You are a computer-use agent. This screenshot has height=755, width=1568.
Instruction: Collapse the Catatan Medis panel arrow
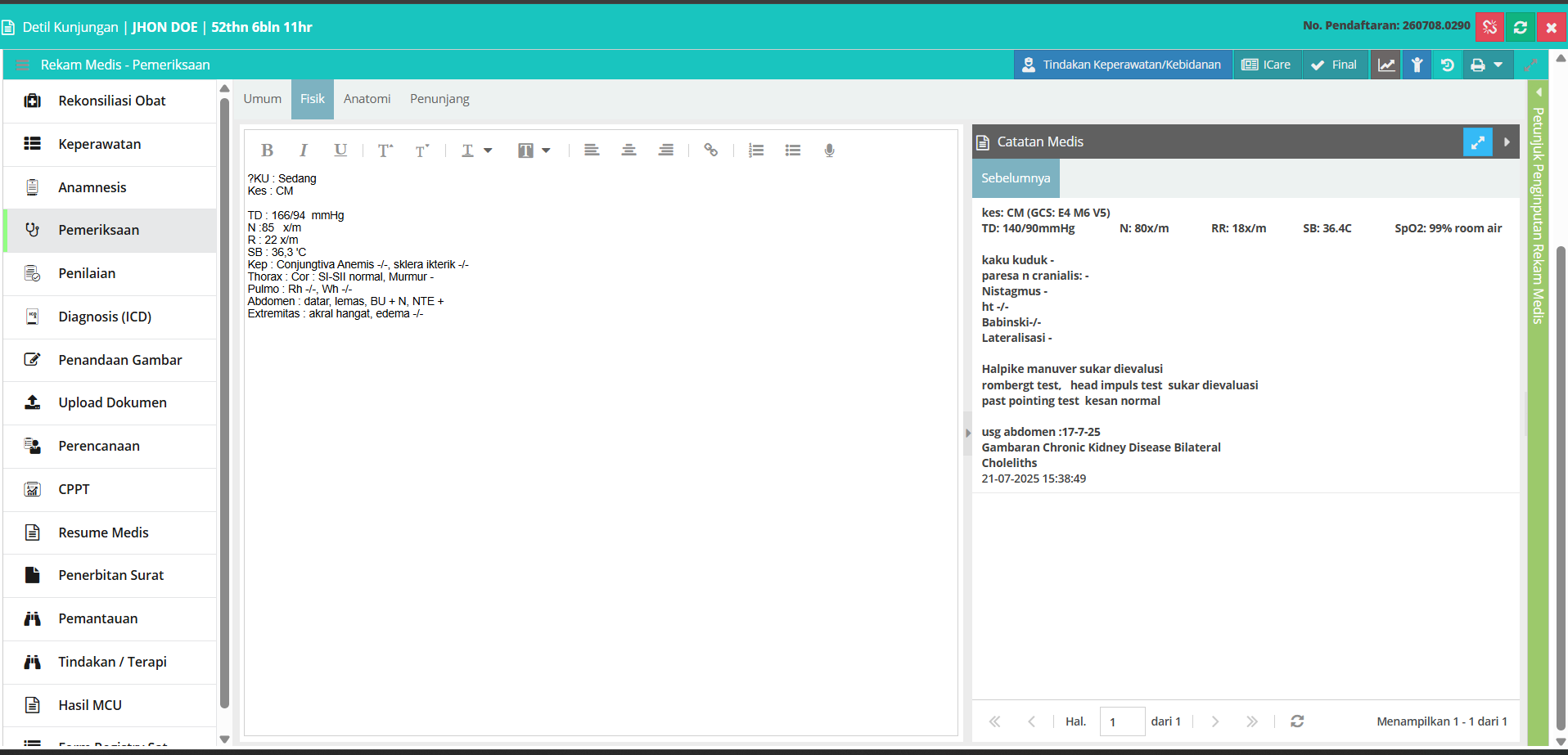1507,142
